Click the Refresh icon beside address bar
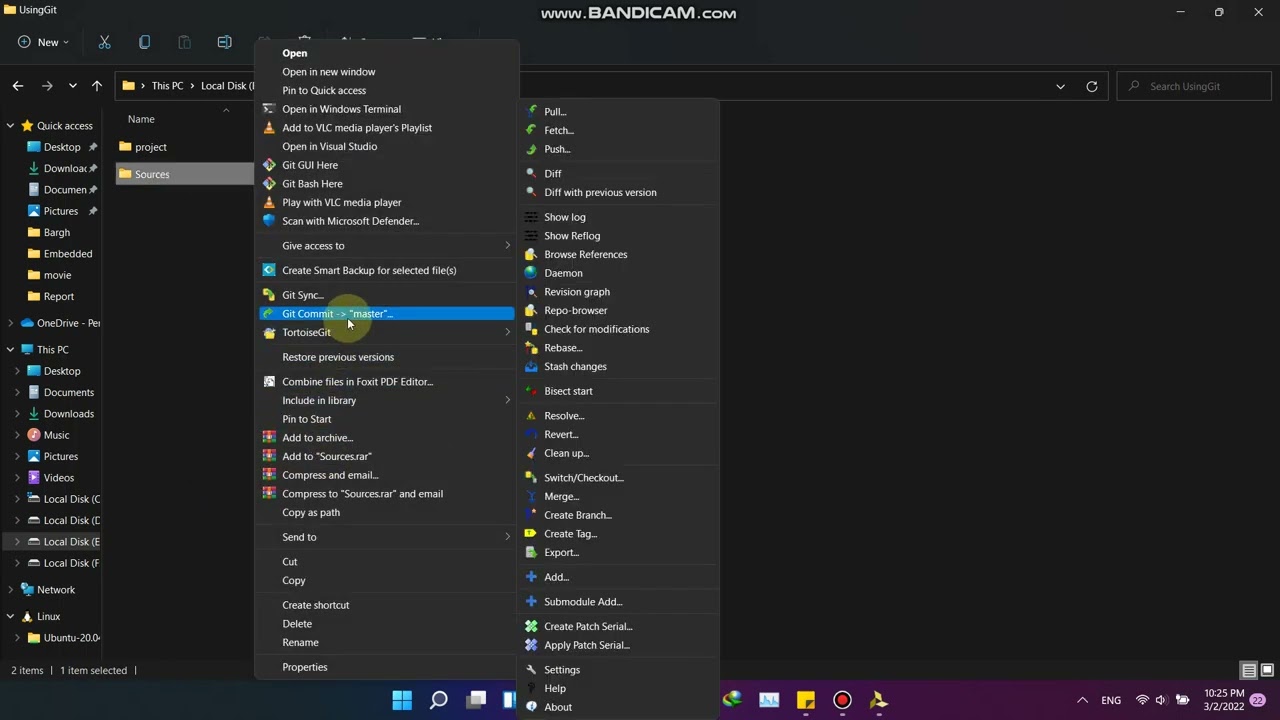The height and width of the screenshot is (720, 1280). [1092, 86]
